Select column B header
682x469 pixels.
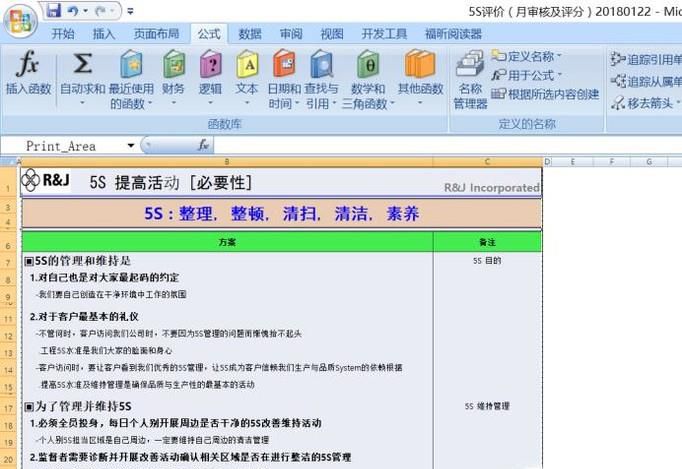click(227, 162)
